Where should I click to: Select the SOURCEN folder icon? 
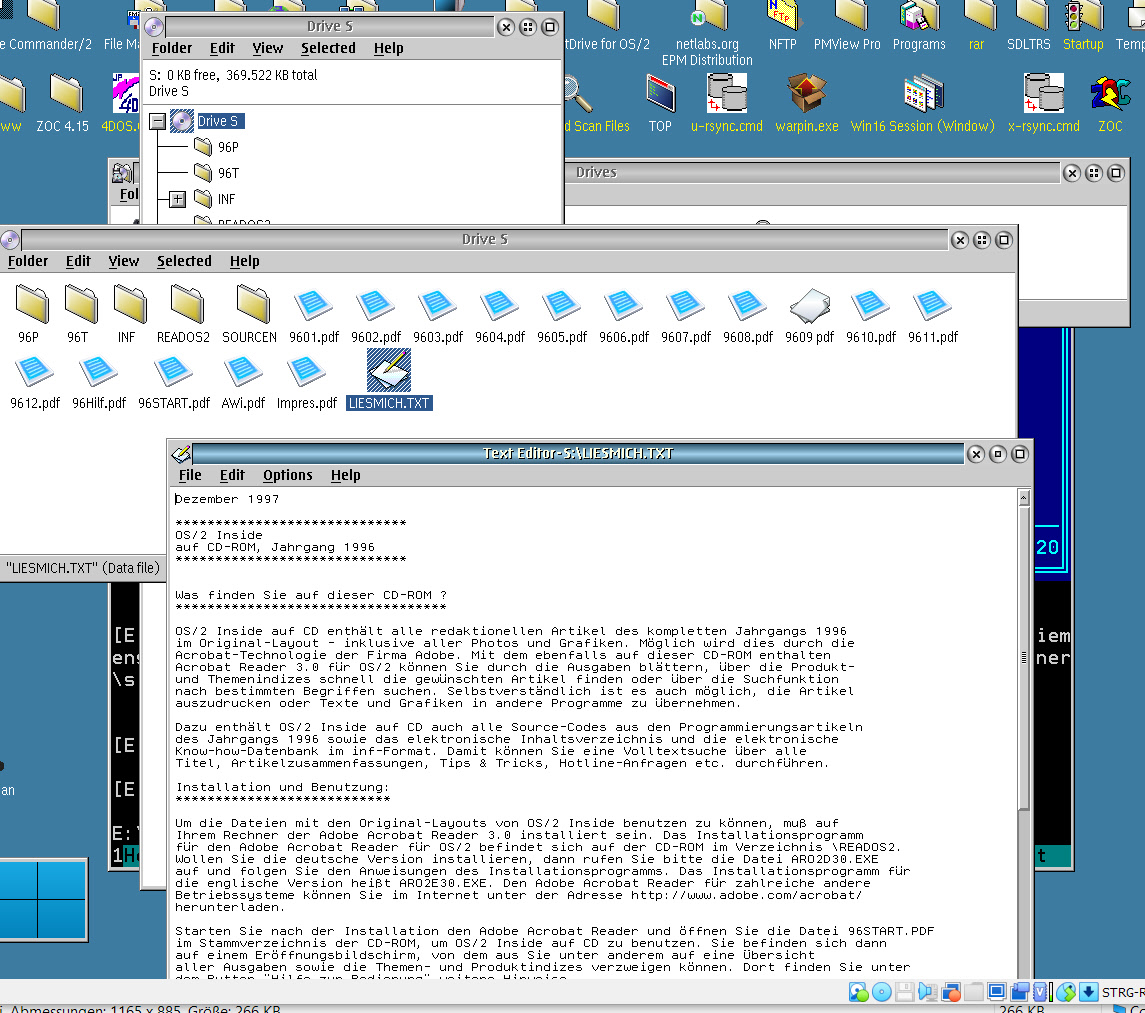[x=253, y=304]
